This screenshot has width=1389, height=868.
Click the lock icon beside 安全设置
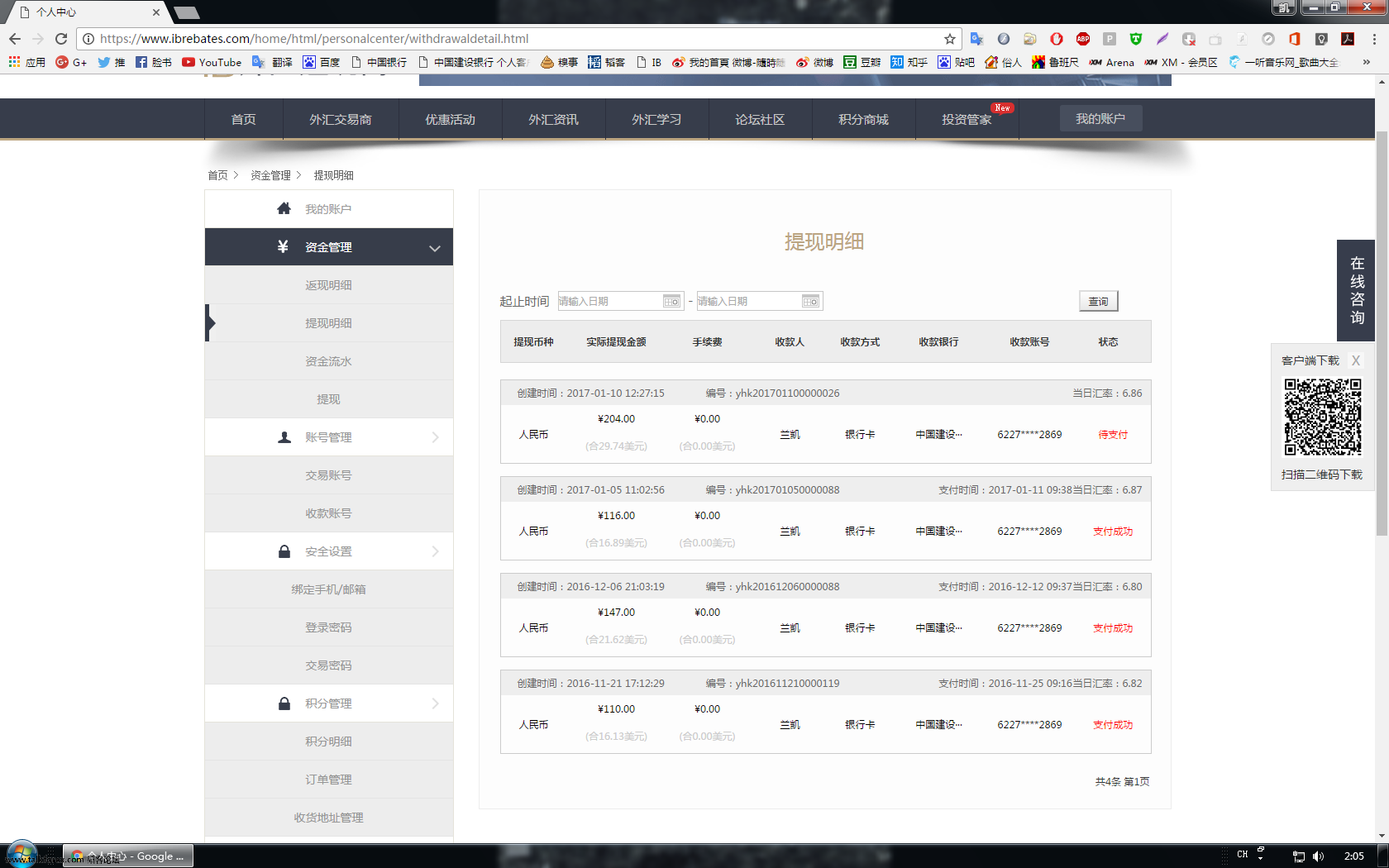pos(284,551)
